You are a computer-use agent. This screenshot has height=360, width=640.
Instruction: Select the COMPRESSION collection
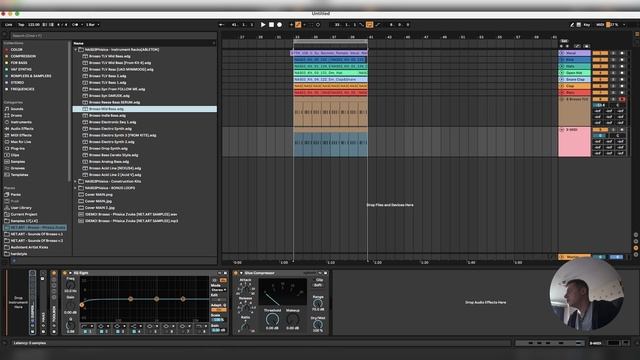click(x=23, y=56)
